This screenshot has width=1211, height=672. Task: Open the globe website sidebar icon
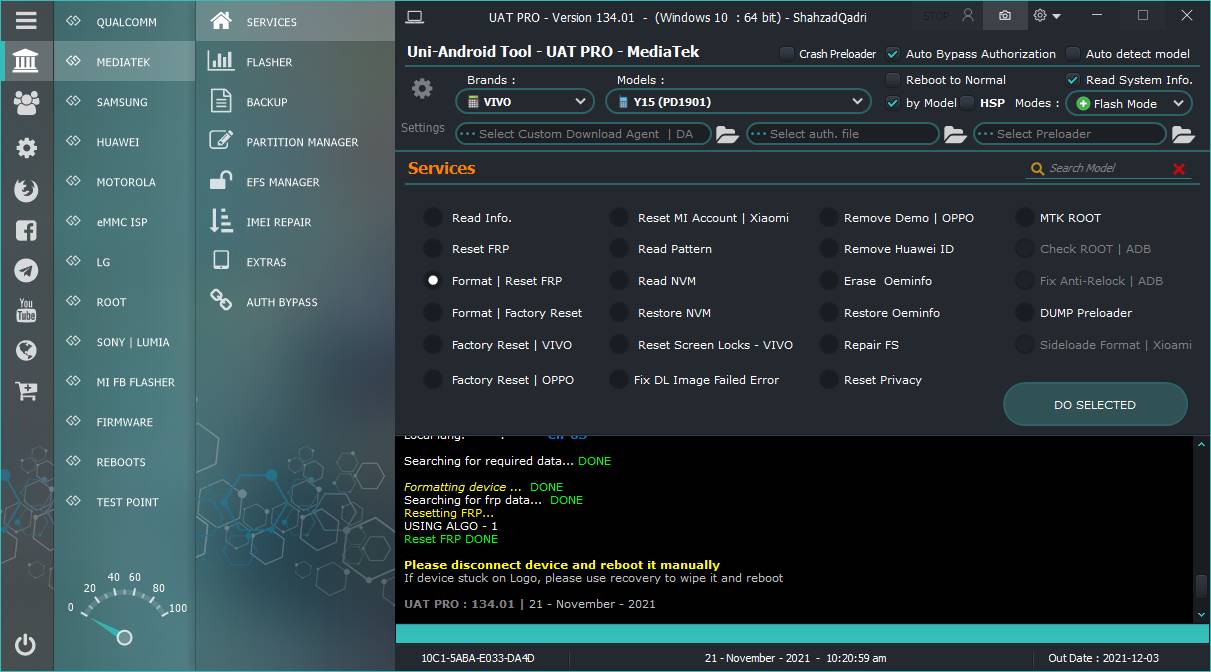27,350
